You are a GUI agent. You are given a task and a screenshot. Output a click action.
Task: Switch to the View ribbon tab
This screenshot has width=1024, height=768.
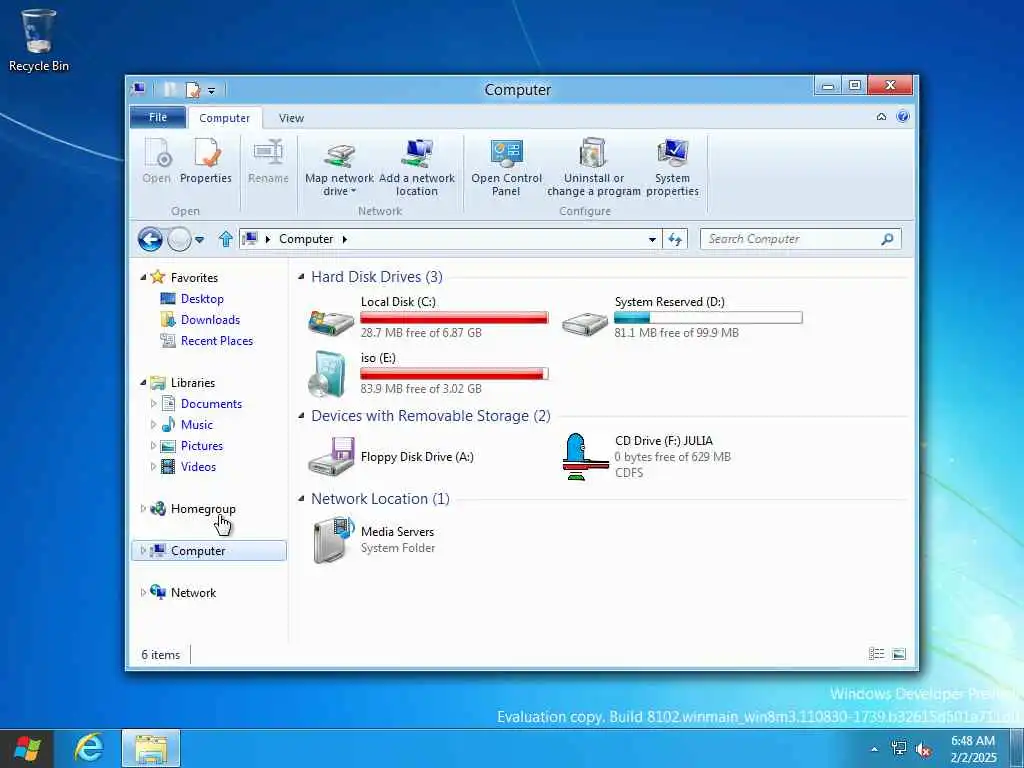tap(291, 118)
